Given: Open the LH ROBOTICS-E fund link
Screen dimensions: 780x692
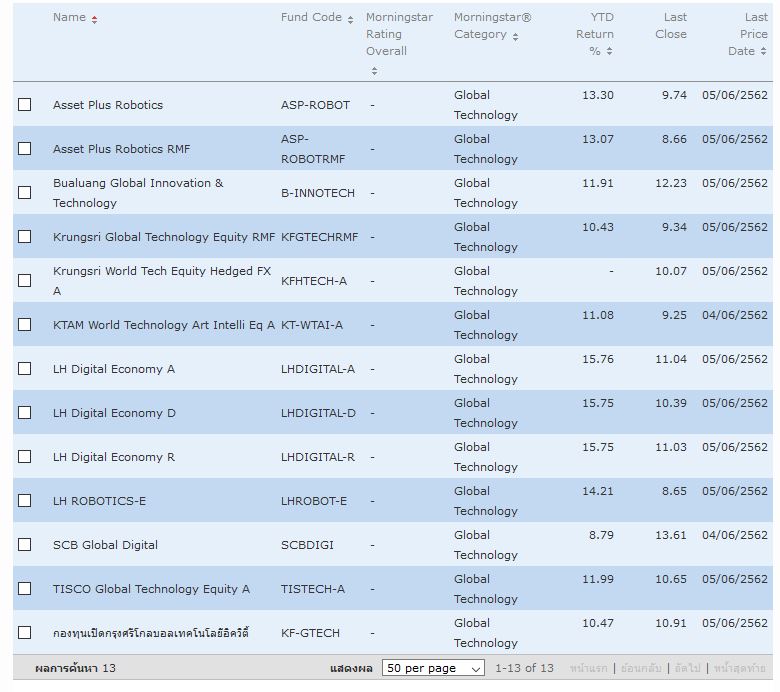Looking at the screenshot, I should click(99, 501).
